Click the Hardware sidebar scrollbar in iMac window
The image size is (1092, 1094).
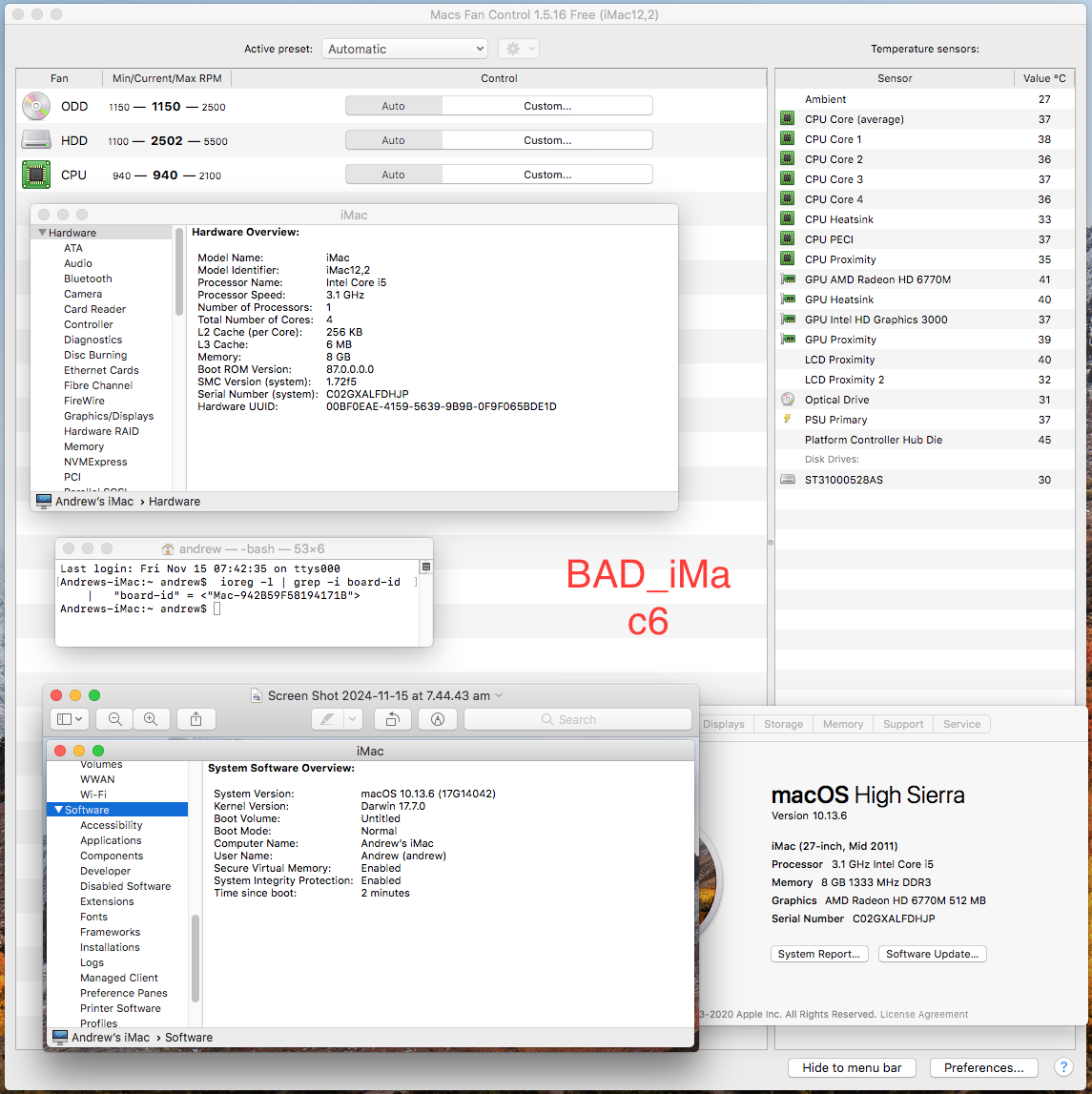click(179, 272)
